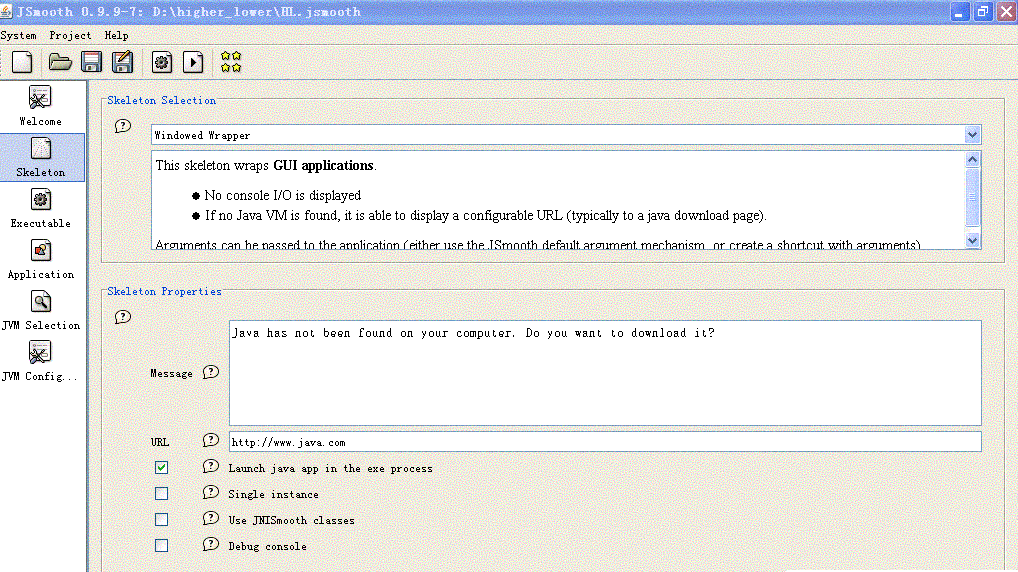
Task: Open the Project menu
Action: (x=70, y=35)
